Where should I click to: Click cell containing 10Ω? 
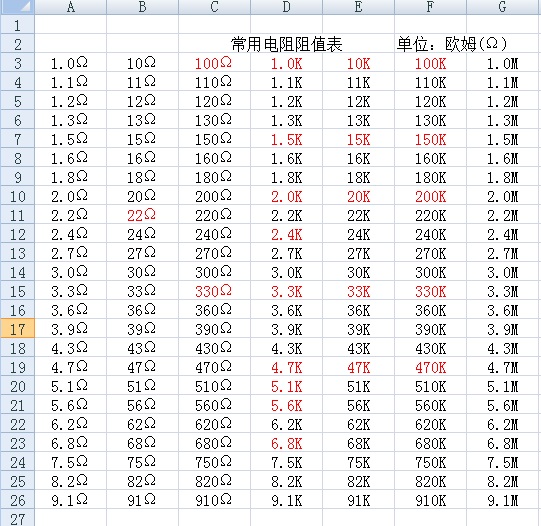click(141, 63)
